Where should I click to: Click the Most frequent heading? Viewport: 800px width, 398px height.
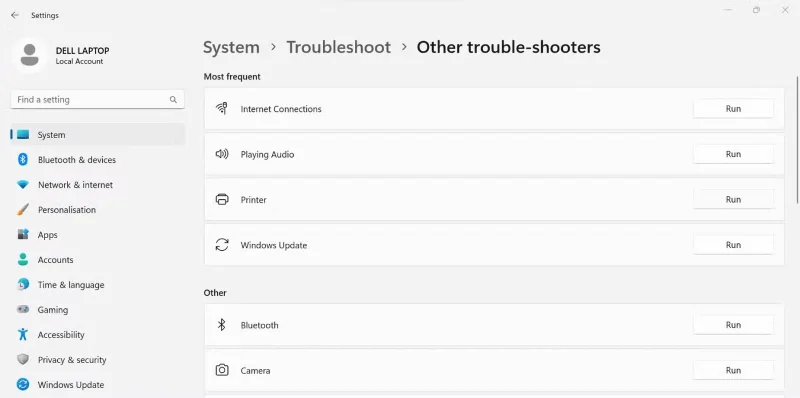coord(232,77)
